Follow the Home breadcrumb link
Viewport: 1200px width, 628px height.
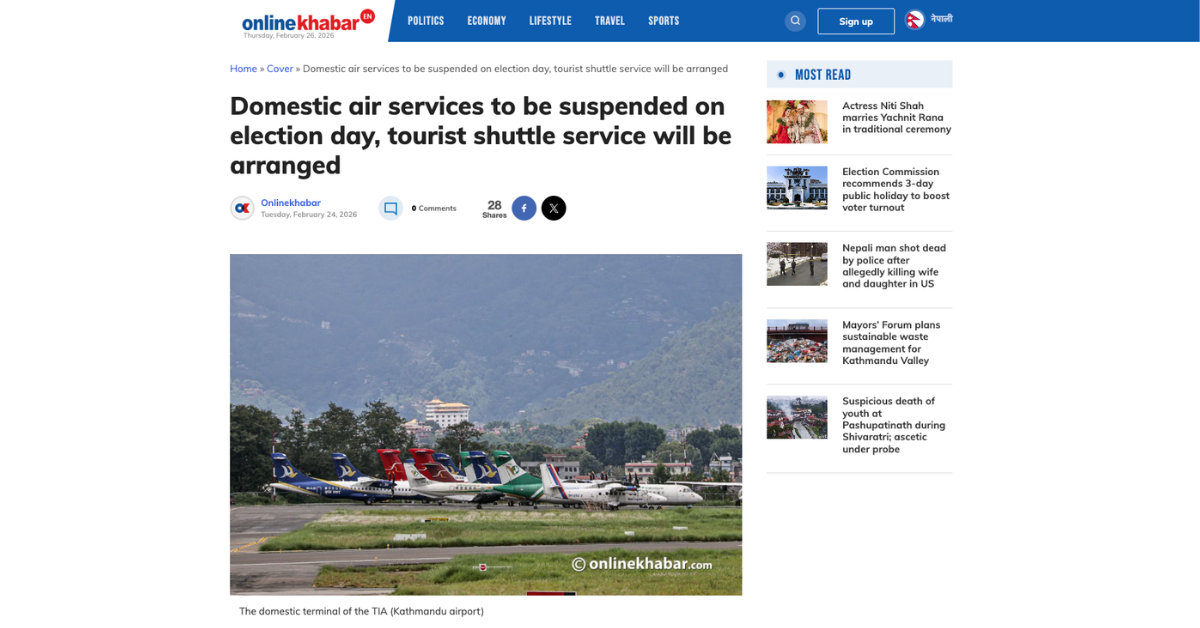click(x=243, y=69)
